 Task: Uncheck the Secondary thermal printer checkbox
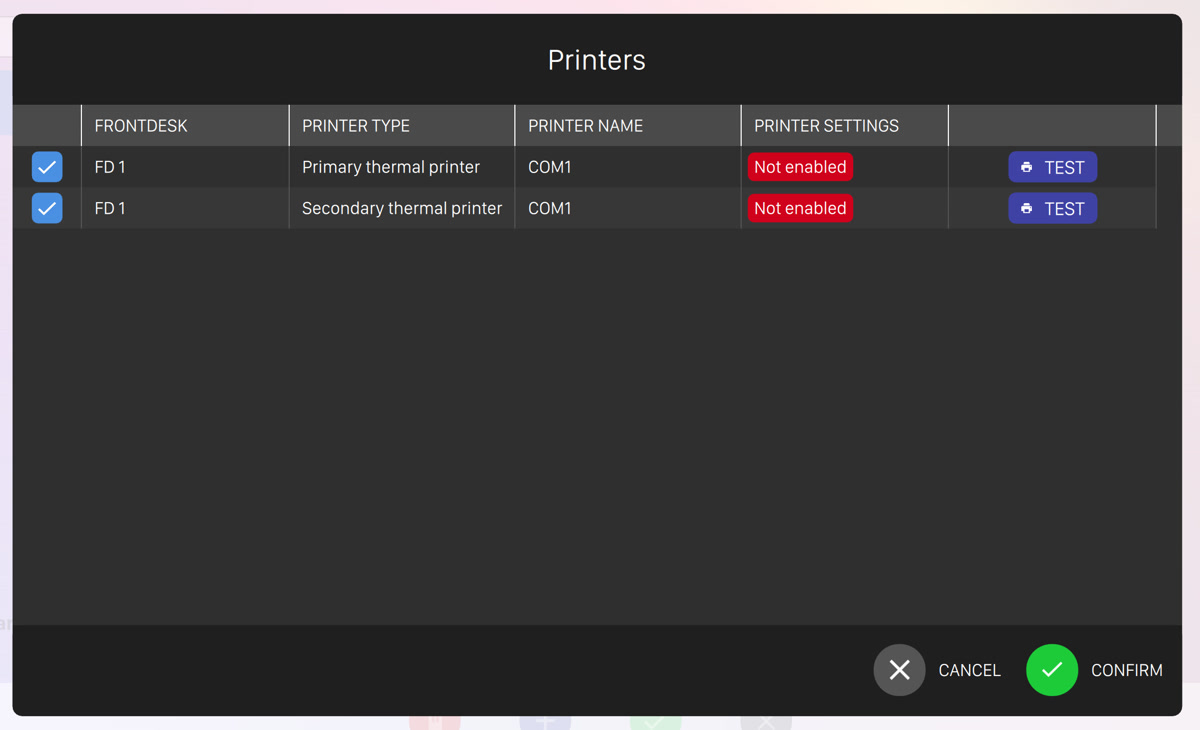(x=47, y=208)
